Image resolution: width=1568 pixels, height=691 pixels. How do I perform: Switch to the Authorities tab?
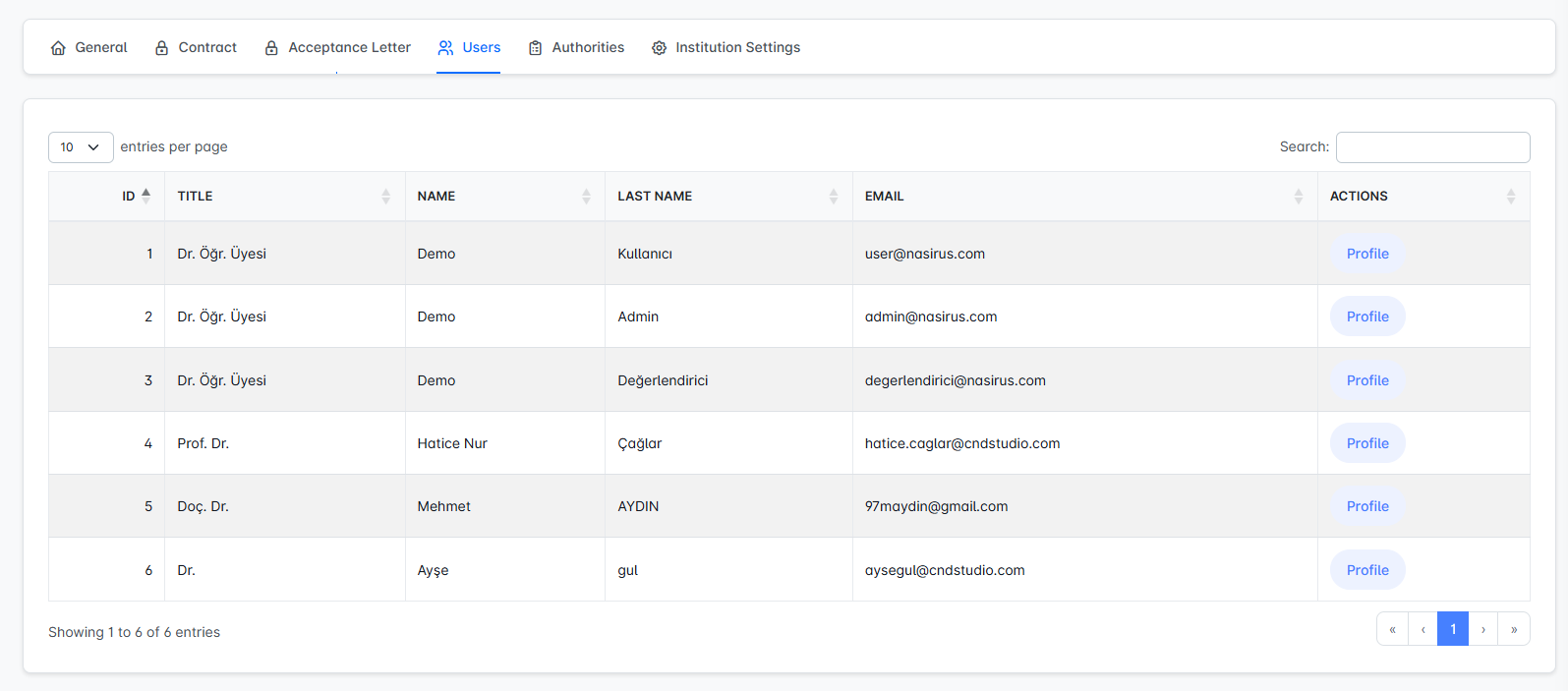coord(587,47)
